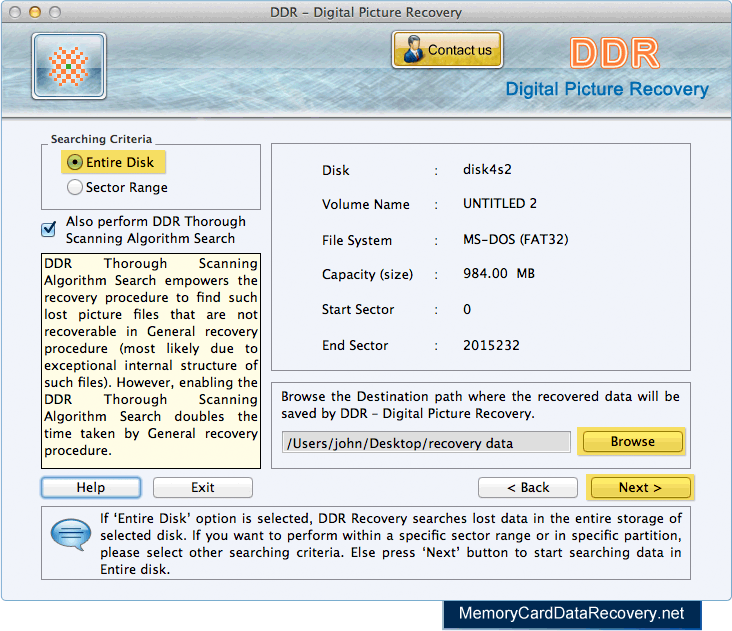Viewport: 732px width, 631px height.
Task: Close the window with red button
Action: (15, 12)
